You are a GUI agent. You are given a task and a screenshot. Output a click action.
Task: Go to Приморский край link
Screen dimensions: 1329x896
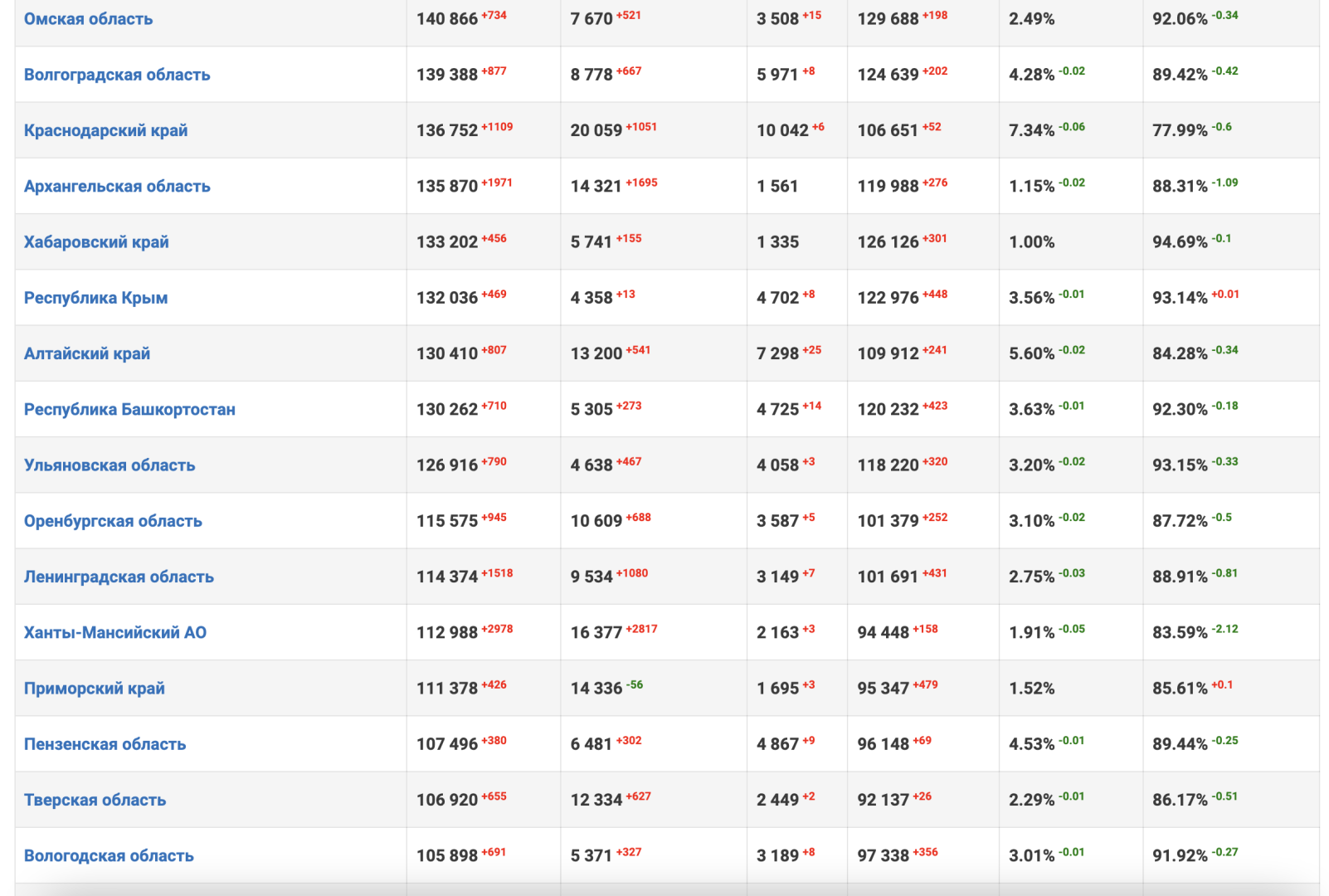click(95, 689)
